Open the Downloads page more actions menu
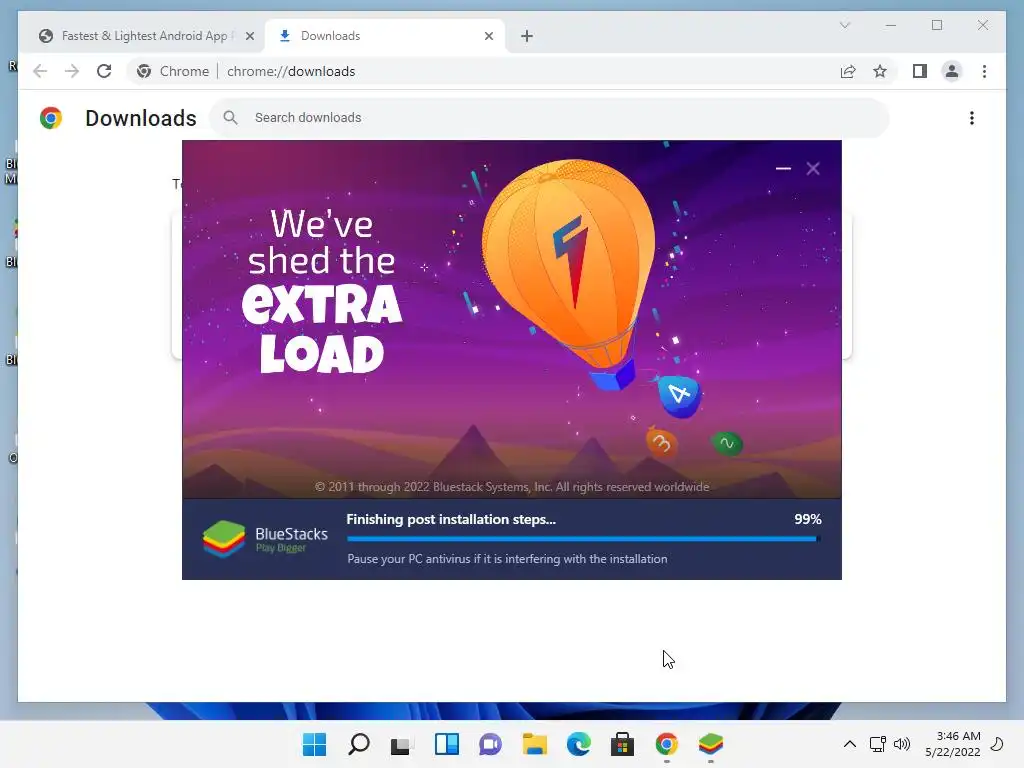This screenshot has height=768, width=1024. tap(972, 118)
